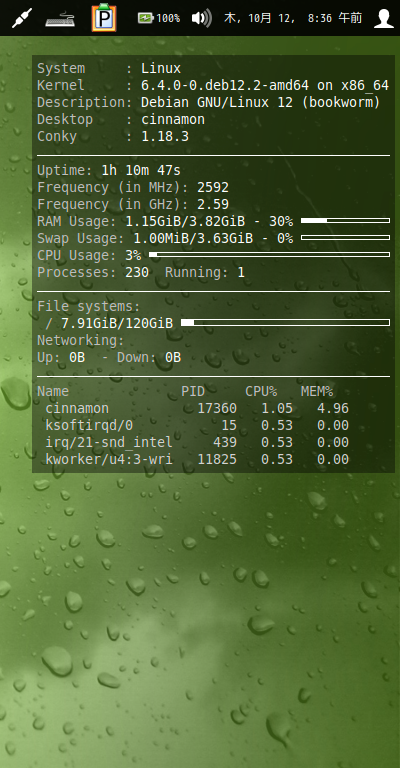The height and width of the screenshot is (768, 400).
Task: Click the battery charging icon
Action: coord(146,19)
